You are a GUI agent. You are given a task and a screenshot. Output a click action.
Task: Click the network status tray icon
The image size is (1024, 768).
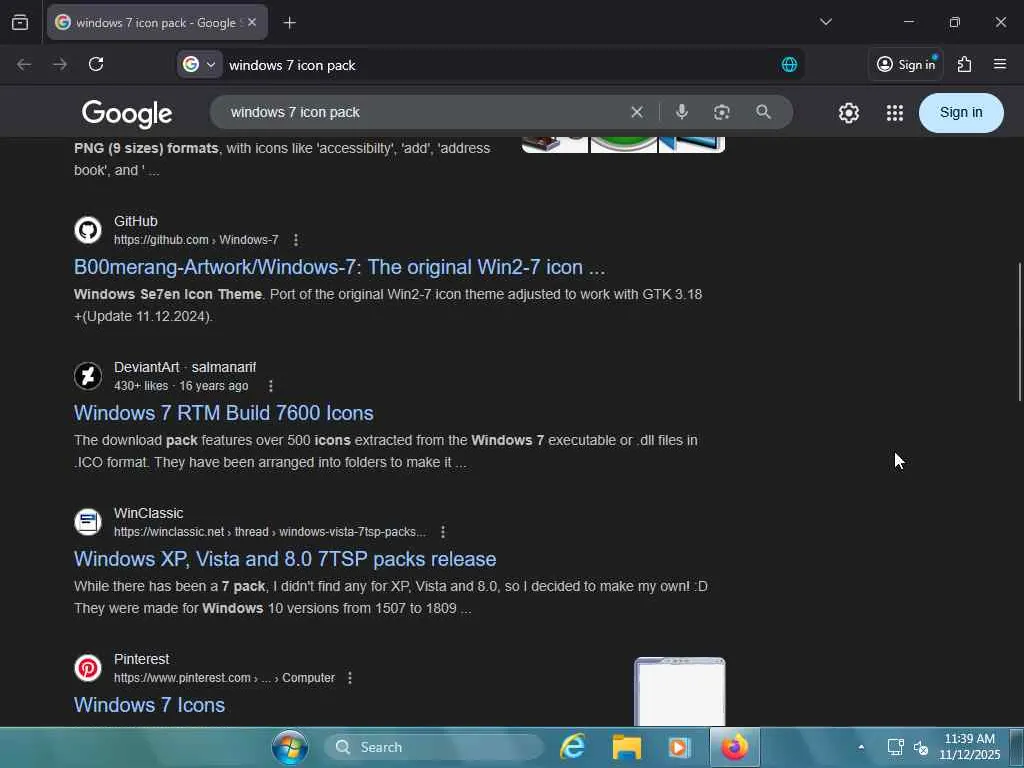895,747
